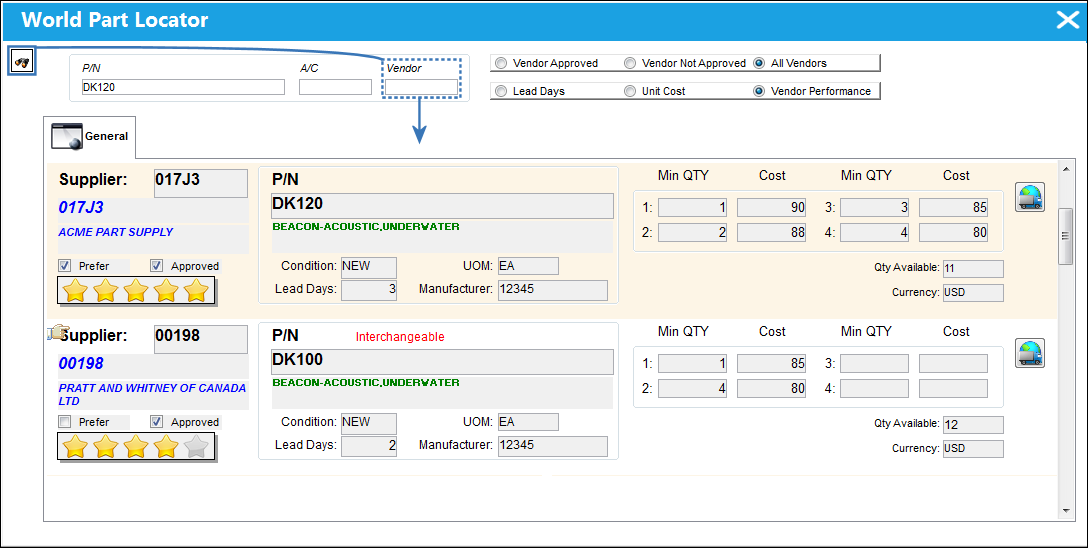Click the vertical scrollbar thumb

click(1066, 236)
